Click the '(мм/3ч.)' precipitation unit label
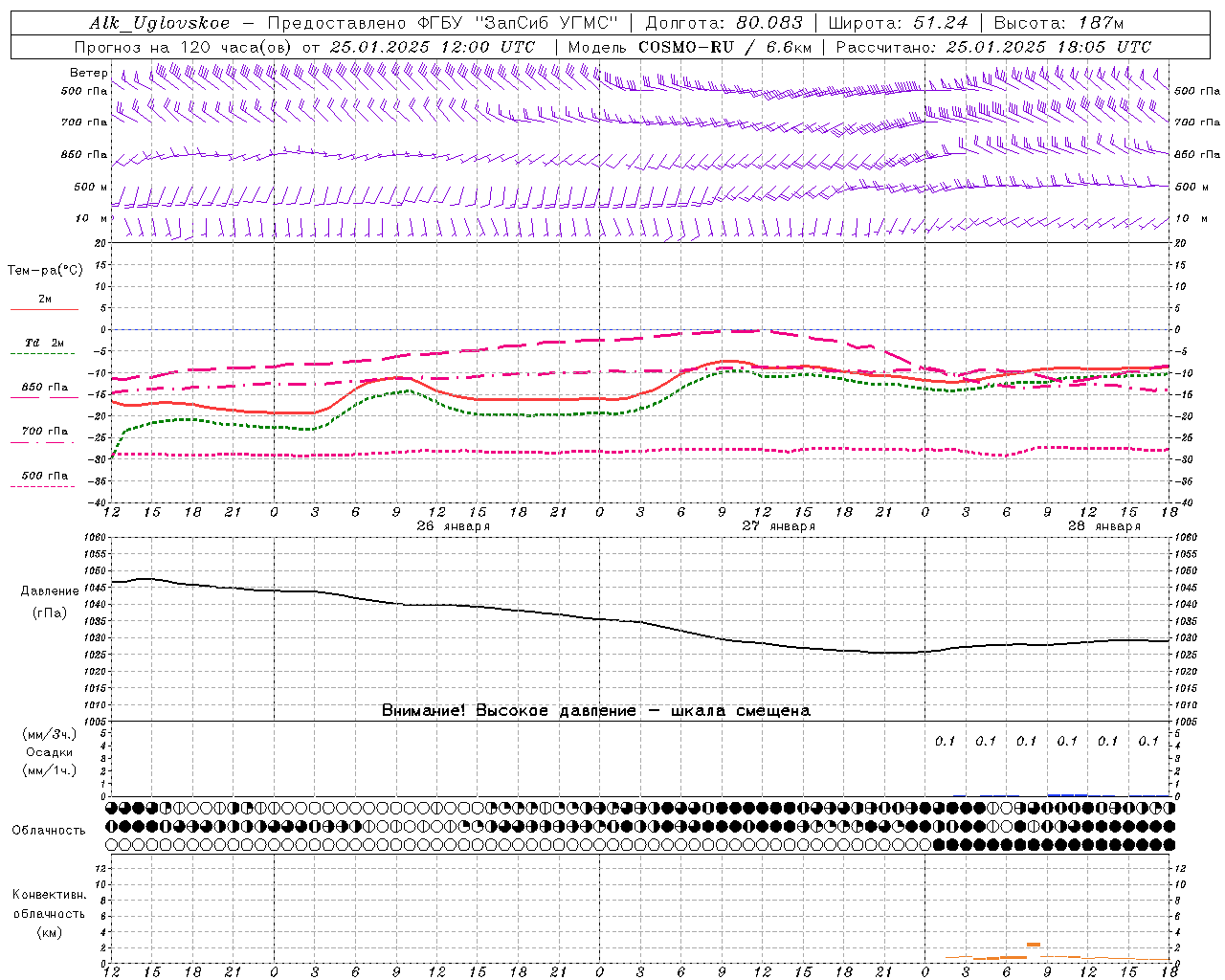This screenshot has height=980, width=1225. pos(50,734)
